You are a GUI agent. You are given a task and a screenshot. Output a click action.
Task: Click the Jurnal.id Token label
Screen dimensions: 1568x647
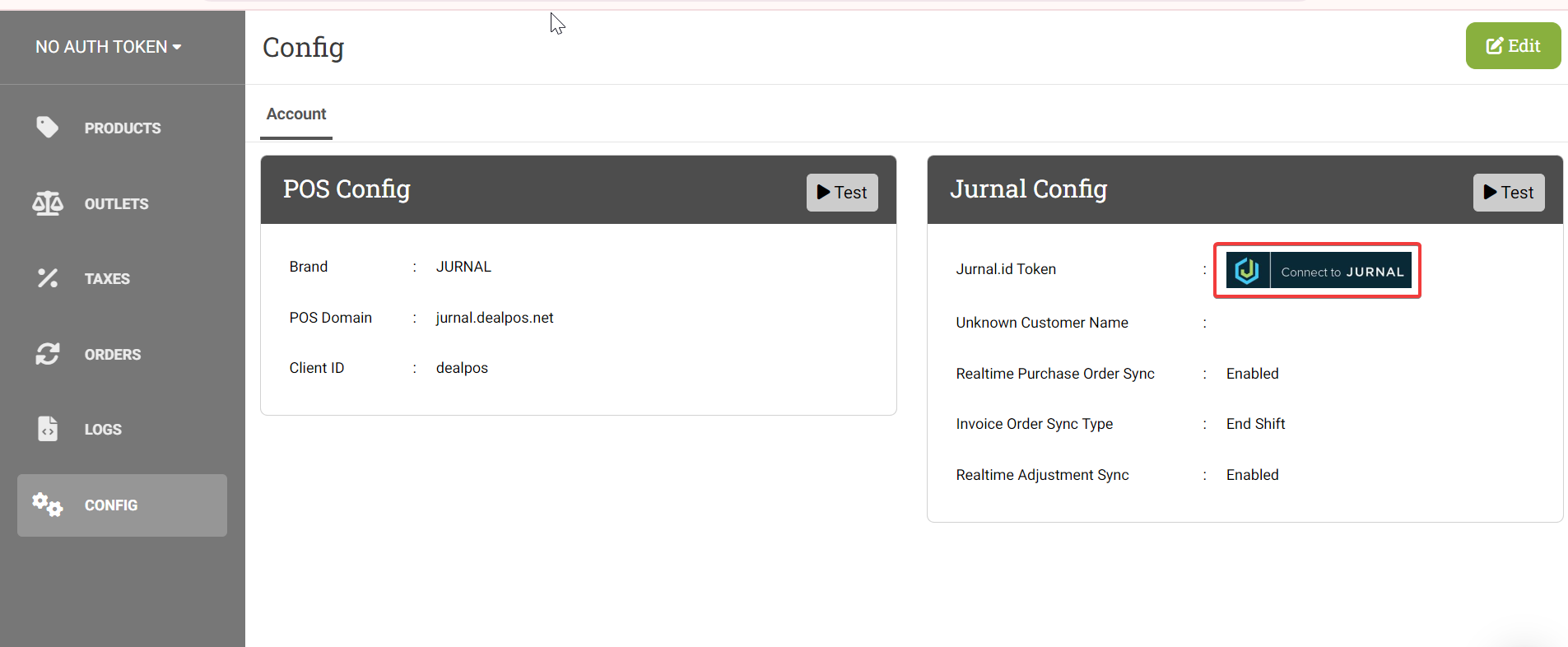pos(1006,269)
